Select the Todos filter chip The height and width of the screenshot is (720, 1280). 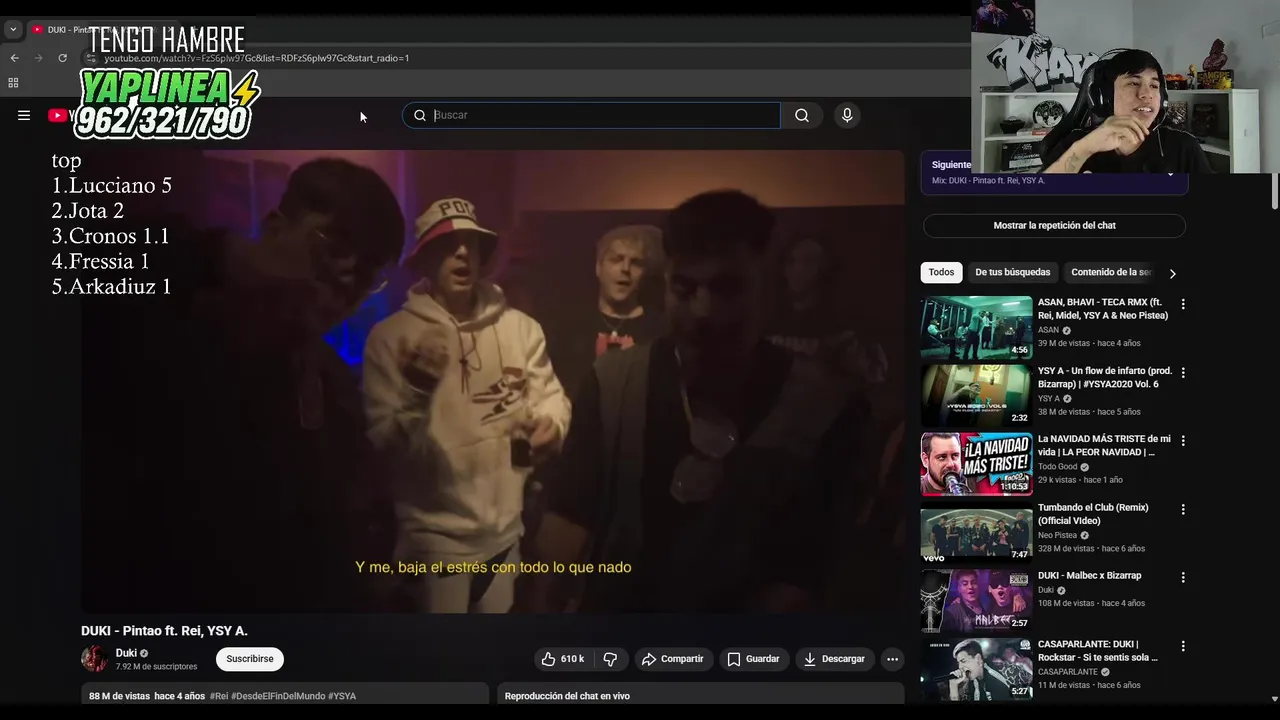941,272
